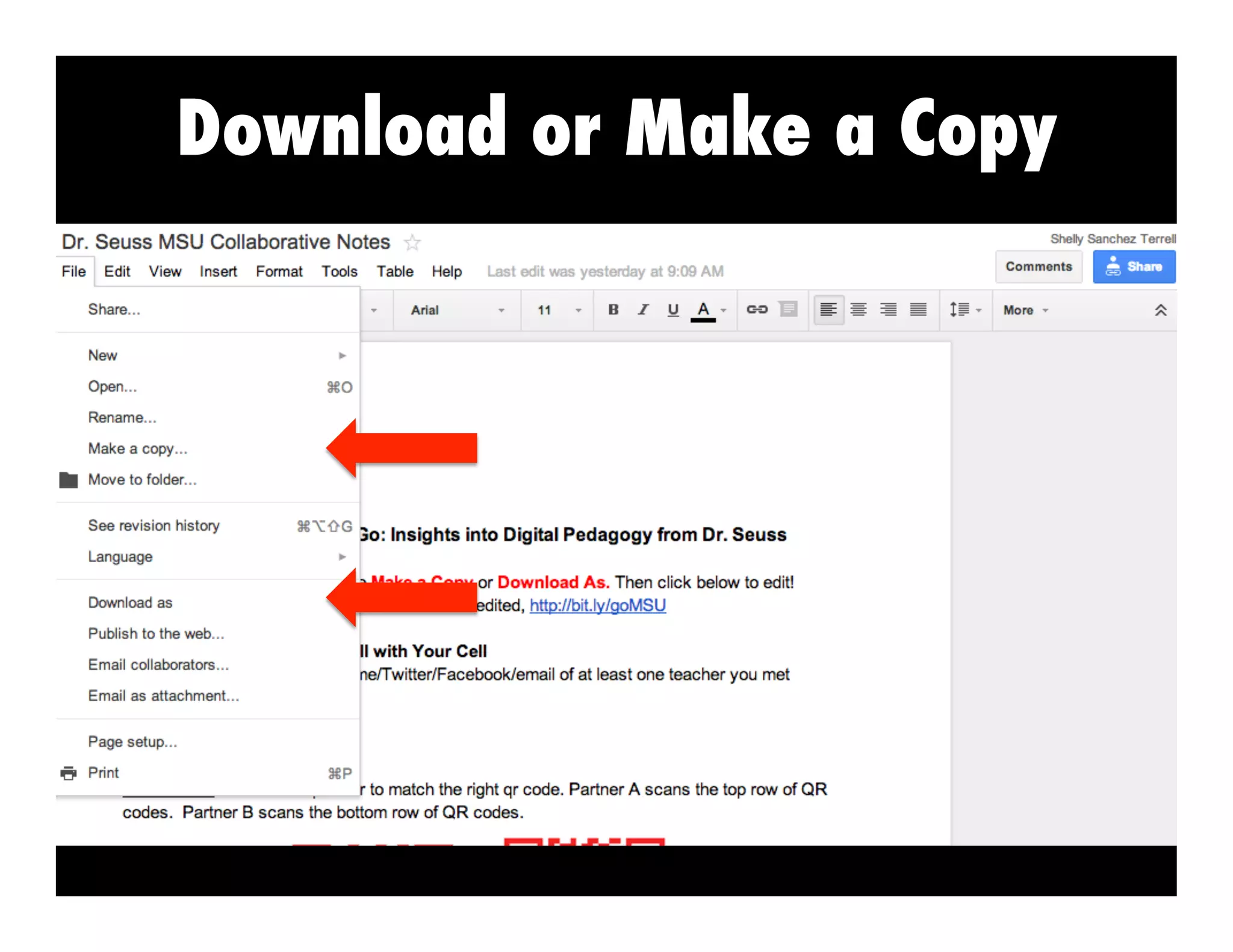The height and width of the screenshot is (952, 1233).
Task: Expand the Language submenu
Action: tap(208, 557)
